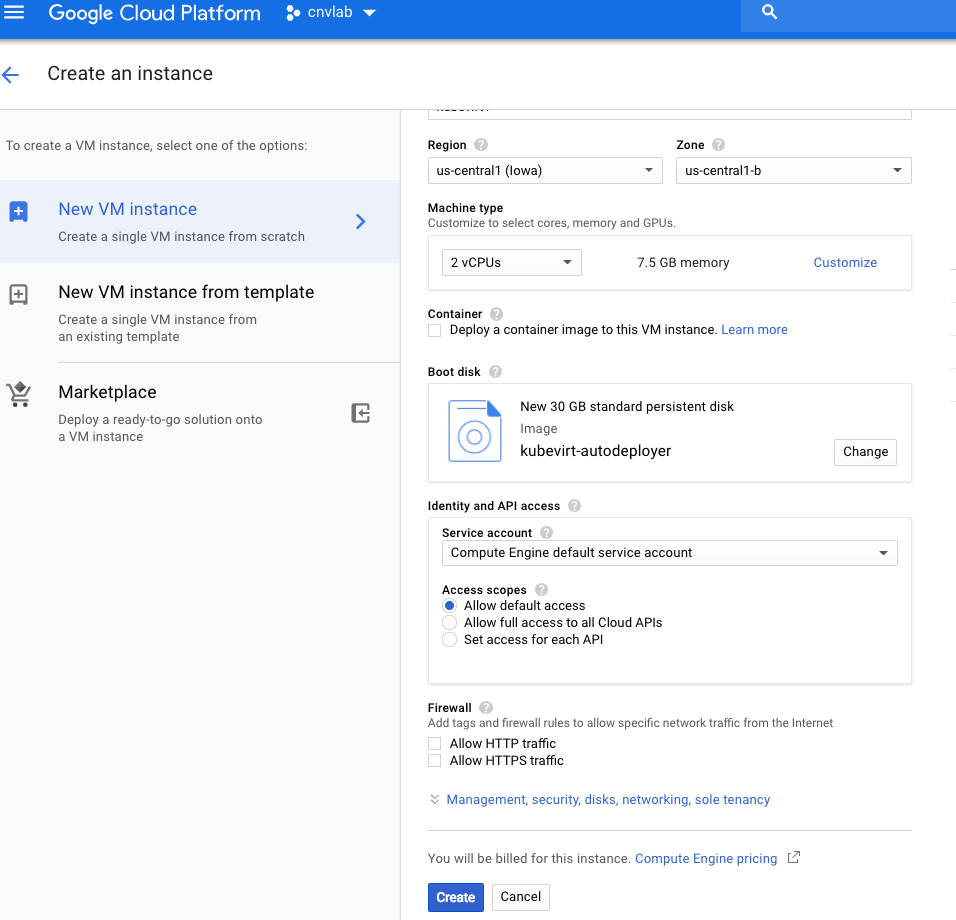The width and height of the screenshot is (956, 920).
Task: Click Change boot disk button
Action: (865, 452)
